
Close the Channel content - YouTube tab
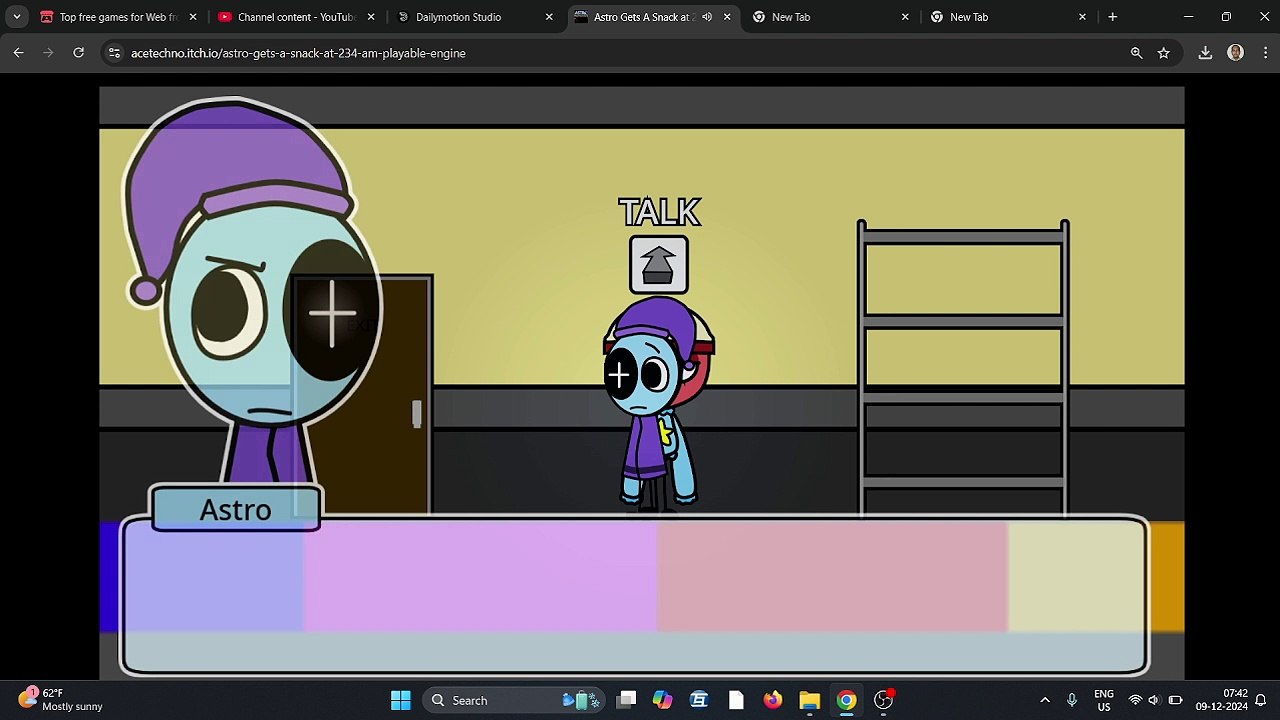371,17
